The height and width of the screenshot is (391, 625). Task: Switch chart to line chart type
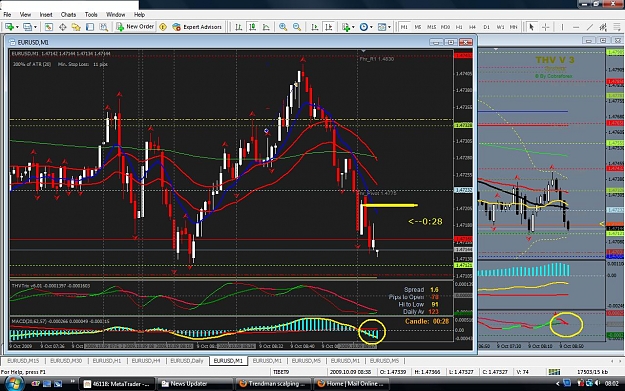point(266,27)
